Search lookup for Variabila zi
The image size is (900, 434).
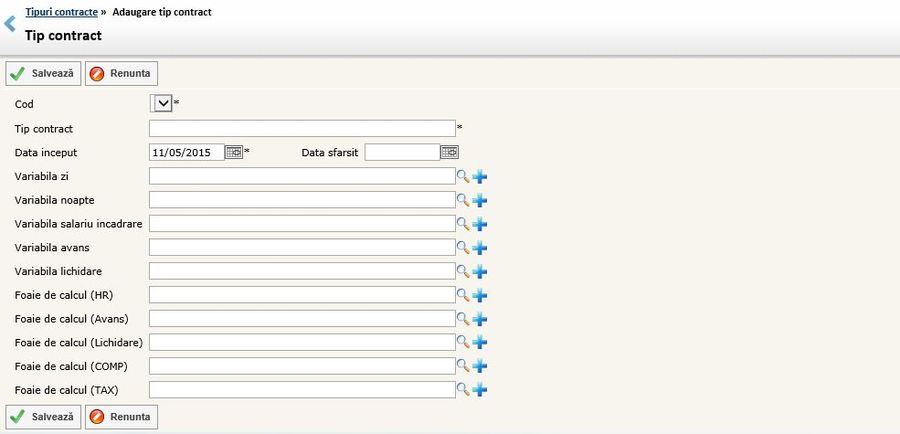tap(462, 176)
